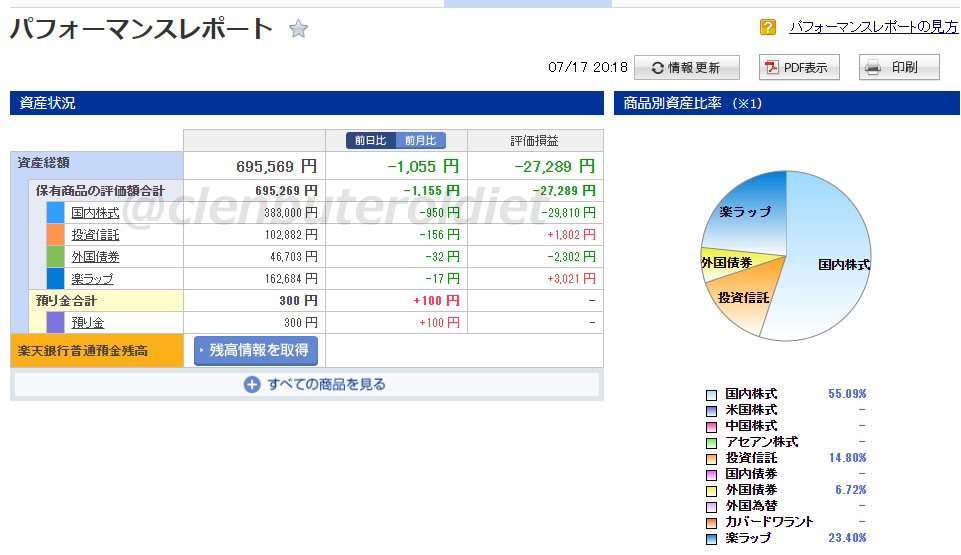Click legend swatch for 楽ラップ
The width and height of the screenshot is (961, 555).
712,539
